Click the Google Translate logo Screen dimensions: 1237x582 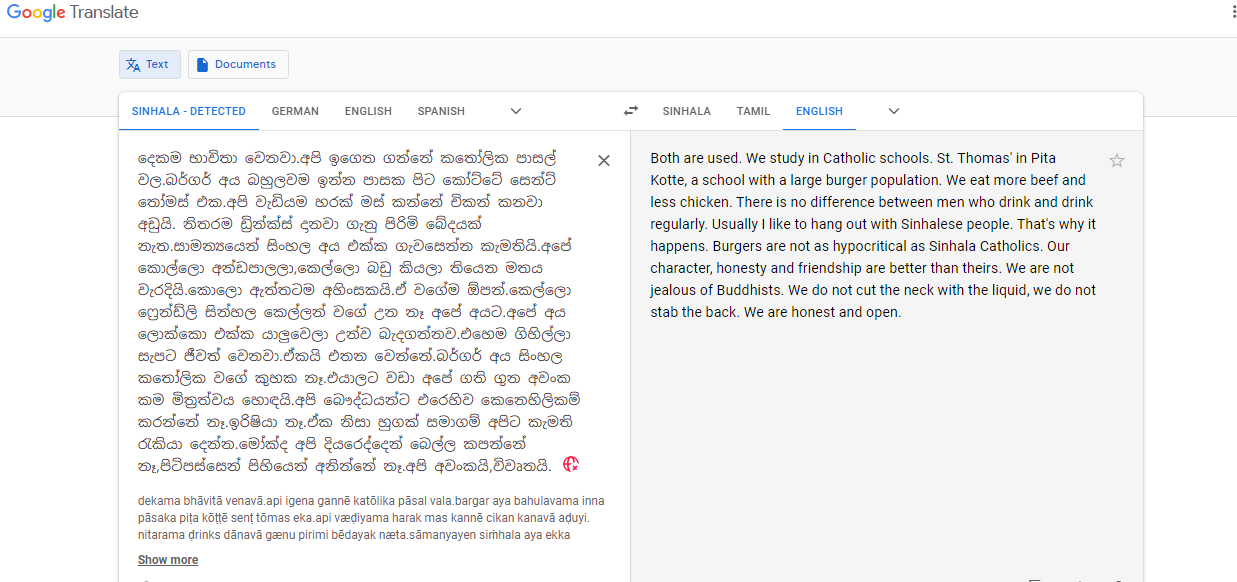click(x=72, y=13)
